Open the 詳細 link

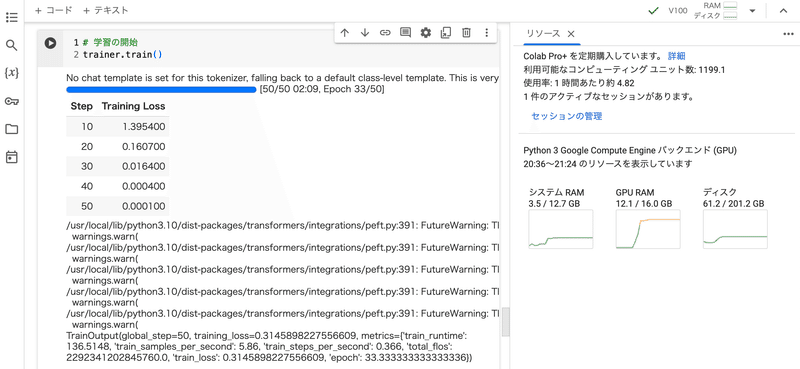click(x=677, y=56)
